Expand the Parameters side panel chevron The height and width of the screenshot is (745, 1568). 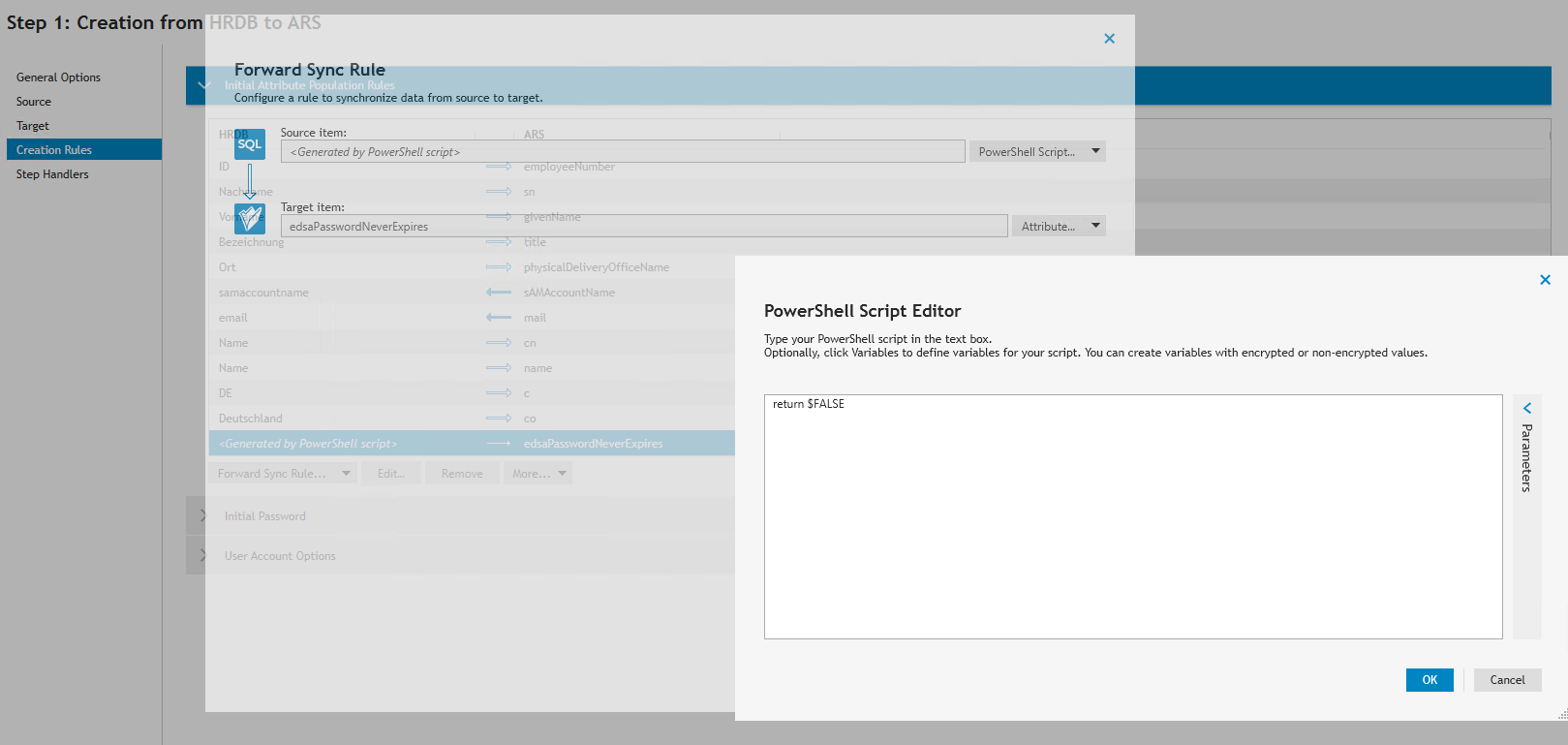(1527, 408)
